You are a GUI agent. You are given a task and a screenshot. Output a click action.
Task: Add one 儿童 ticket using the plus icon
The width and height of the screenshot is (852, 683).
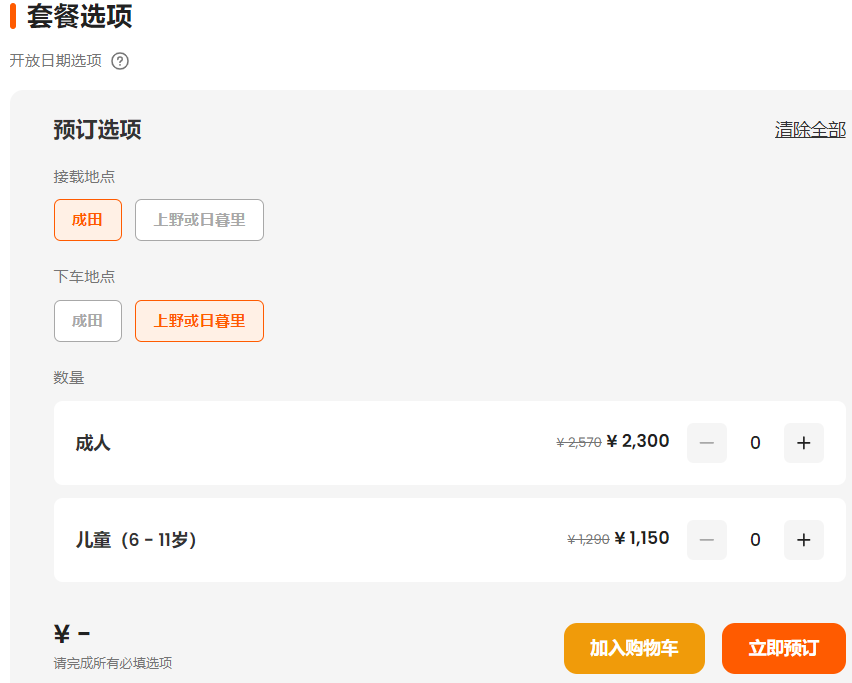803,540
